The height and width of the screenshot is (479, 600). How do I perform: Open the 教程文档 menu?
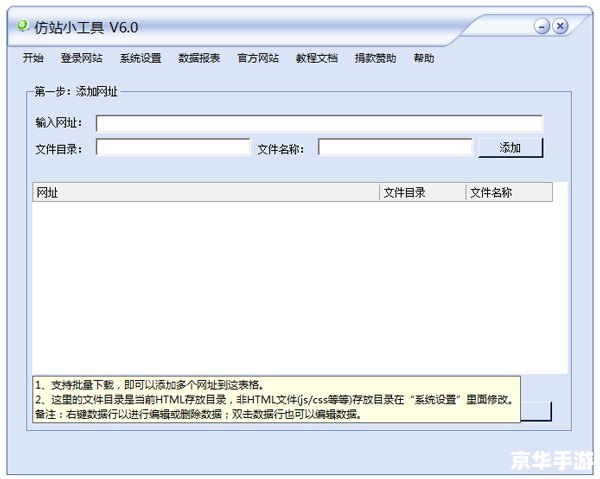316,58
